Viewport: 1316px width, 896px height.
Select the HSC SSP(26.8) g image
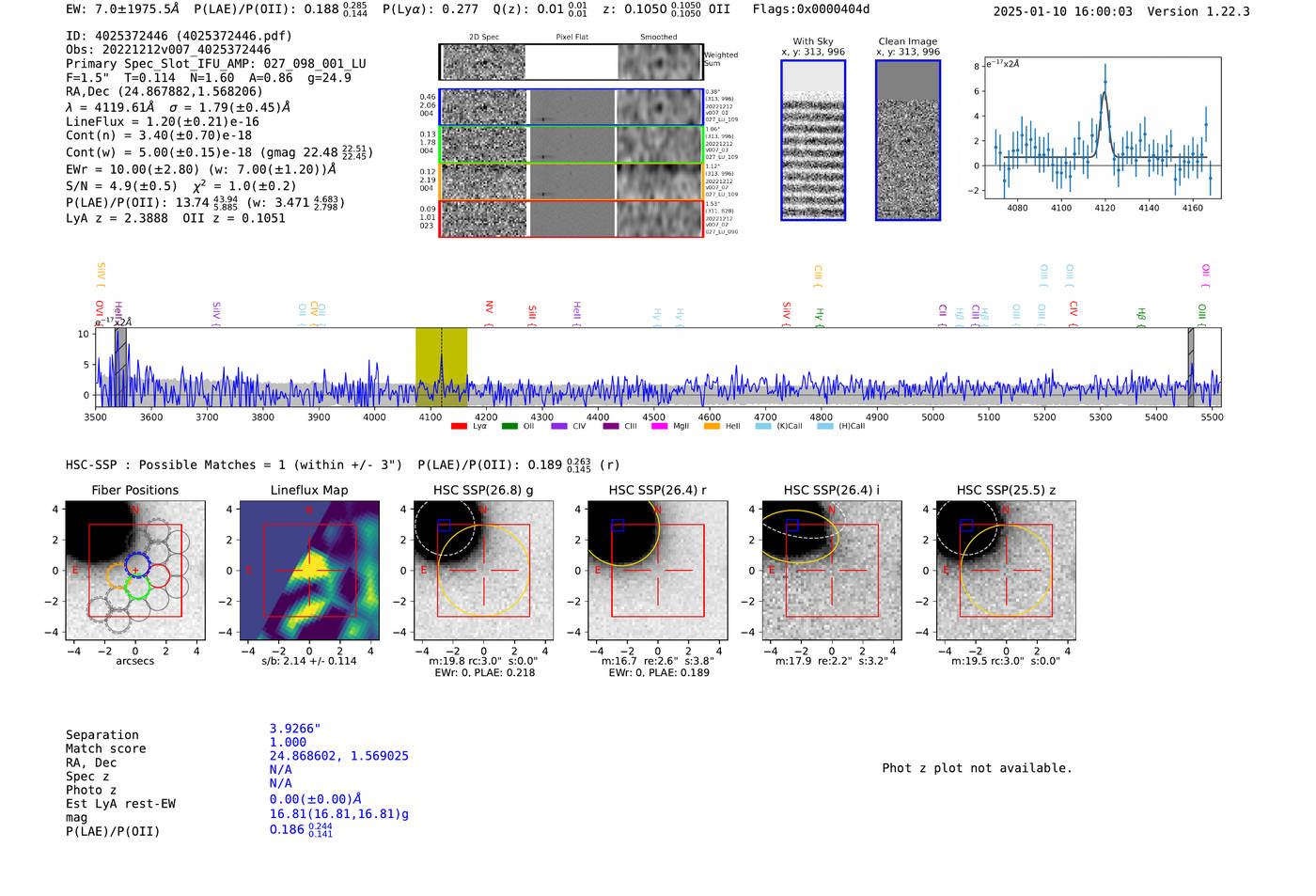click(x=483, y=571)
